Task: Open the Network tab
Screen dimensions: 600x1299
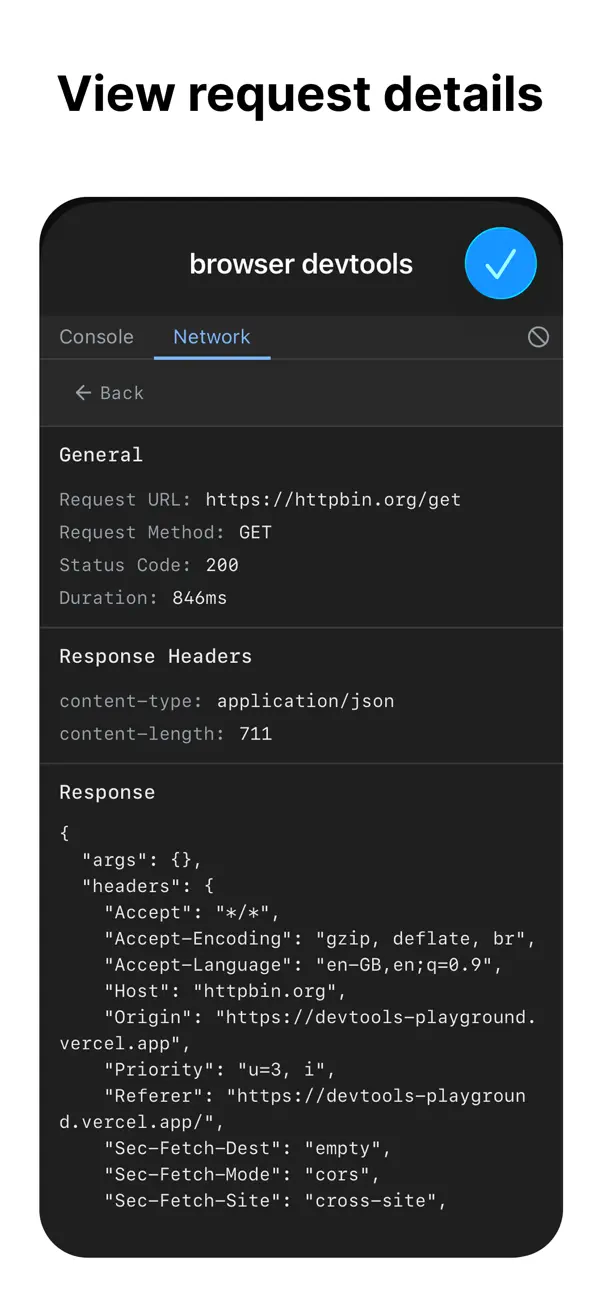Action: (212, 337)
